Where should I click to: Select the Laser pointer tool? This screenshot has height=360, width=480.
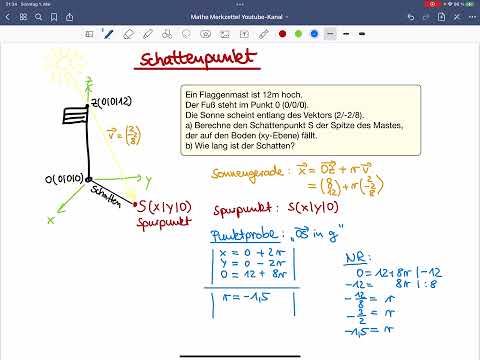click(263, 34)
